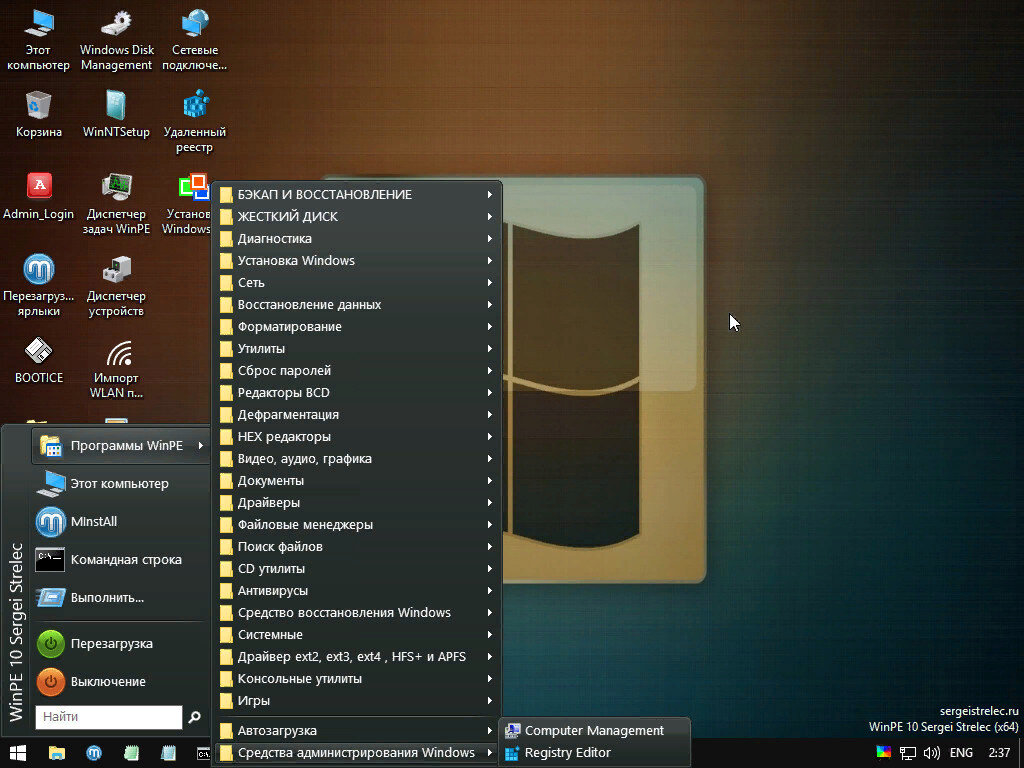Open HEX редакторы submenu

(x=357, y=436)
